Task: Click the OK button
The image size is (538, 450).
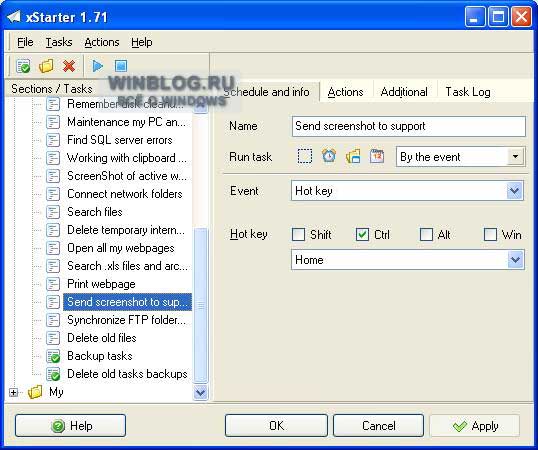Action: coord(276,426)
